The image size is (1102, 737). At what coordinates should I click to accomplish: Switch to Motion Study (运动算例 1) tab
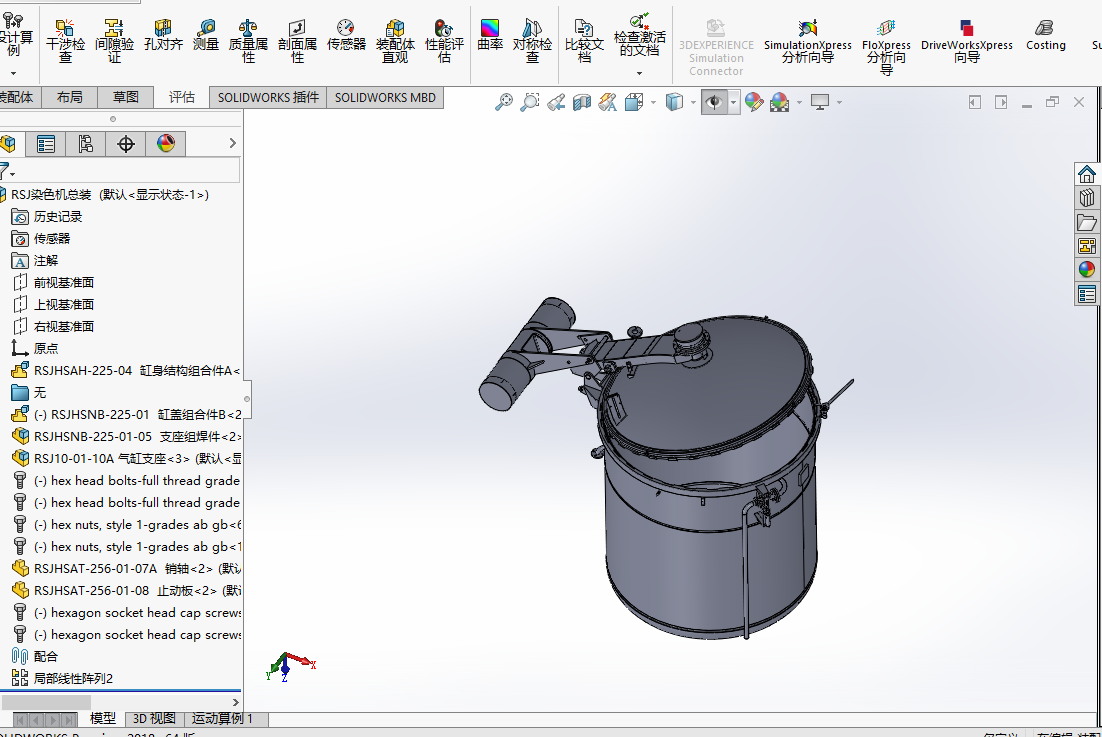[222, 719]
